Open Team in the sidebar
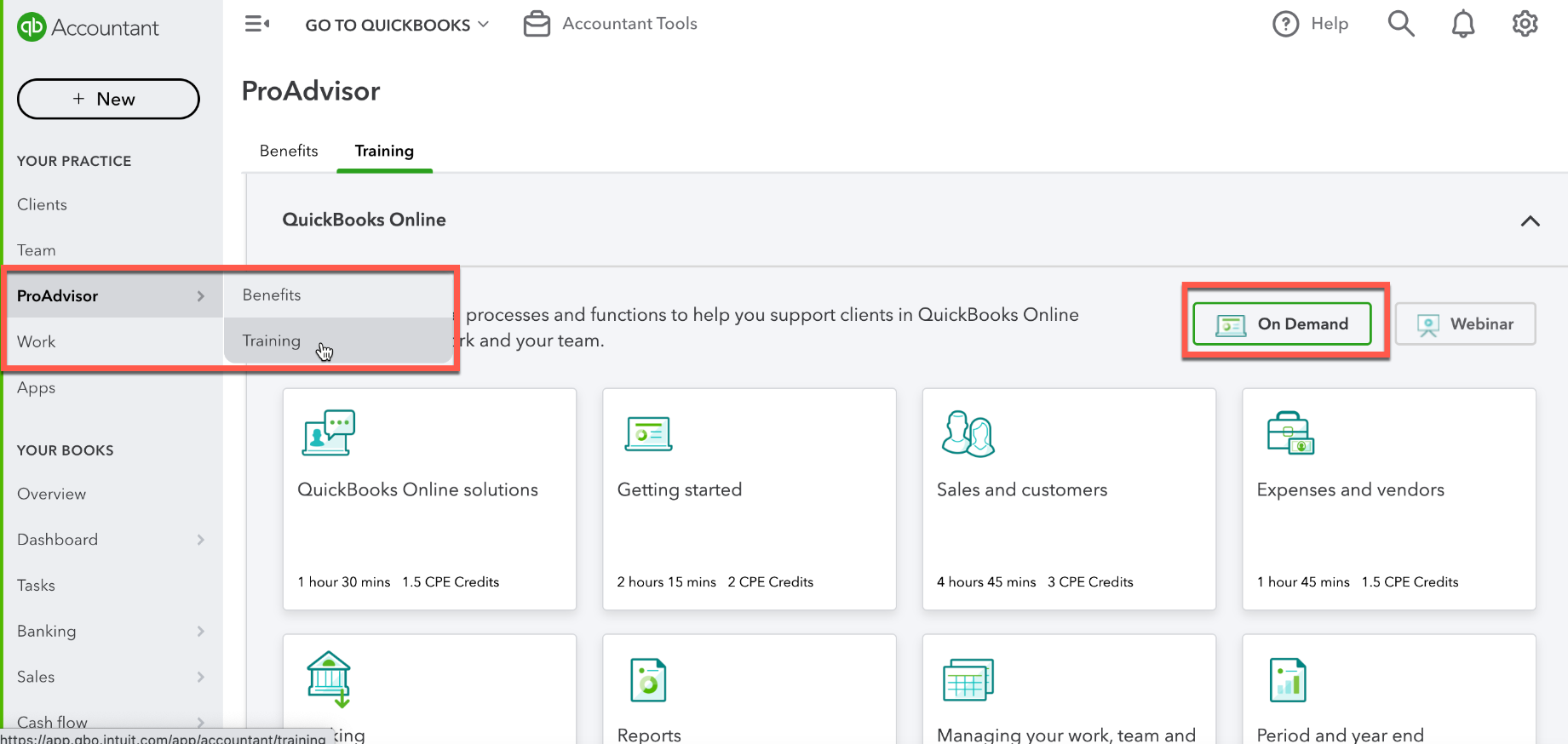1568x744 pixels. pos(36,250)
